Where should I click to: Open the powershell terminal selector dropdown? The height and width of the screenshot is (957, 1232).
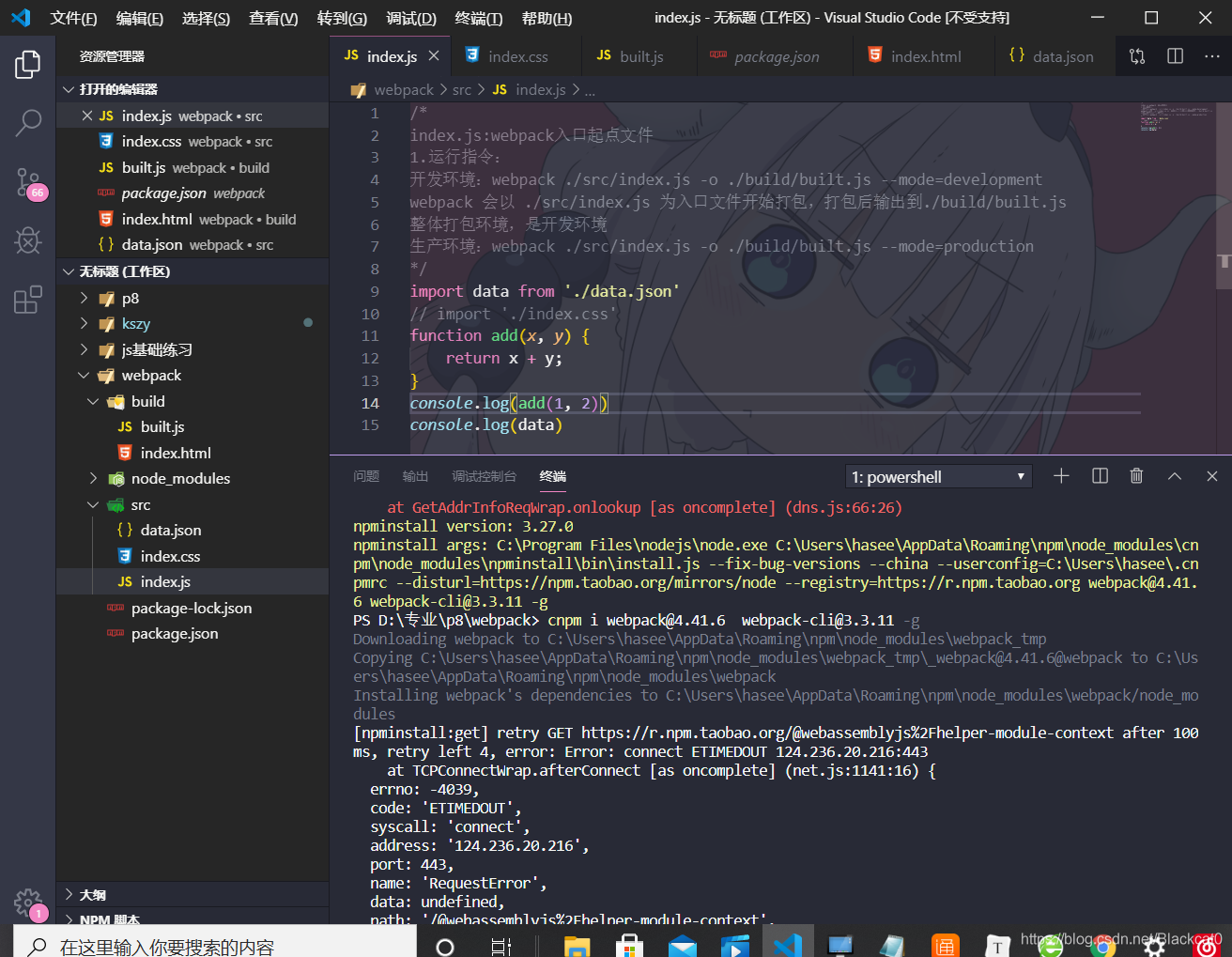tap(938, 477)
